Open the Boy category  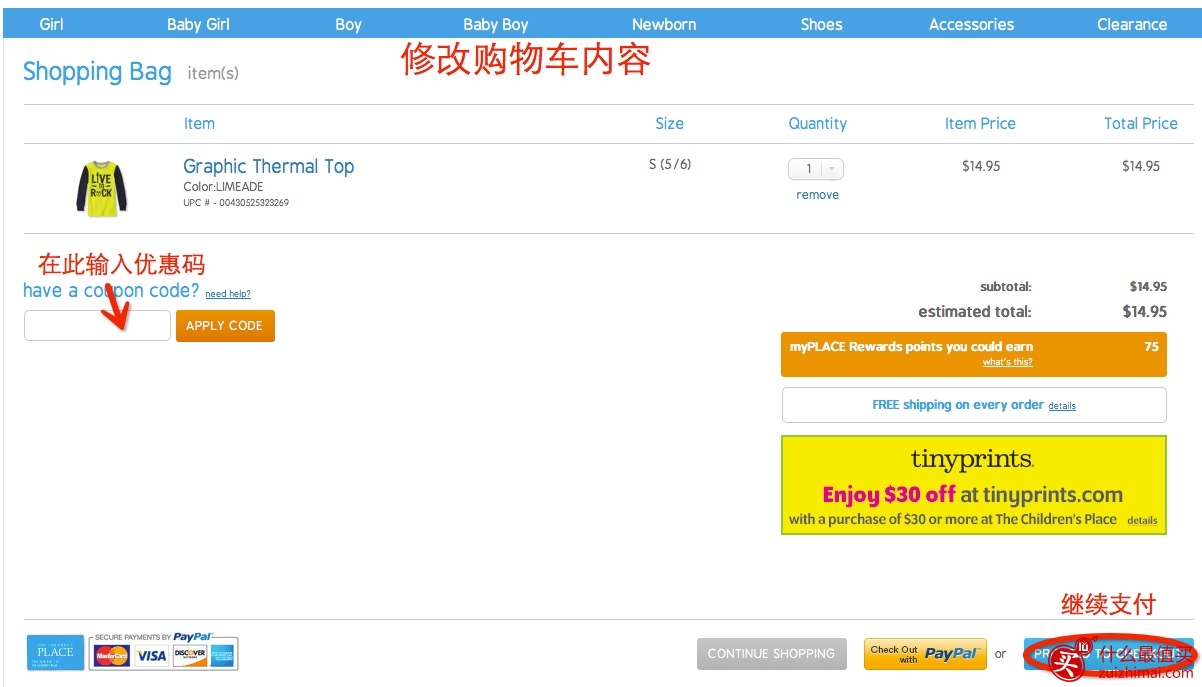[348, 24]
